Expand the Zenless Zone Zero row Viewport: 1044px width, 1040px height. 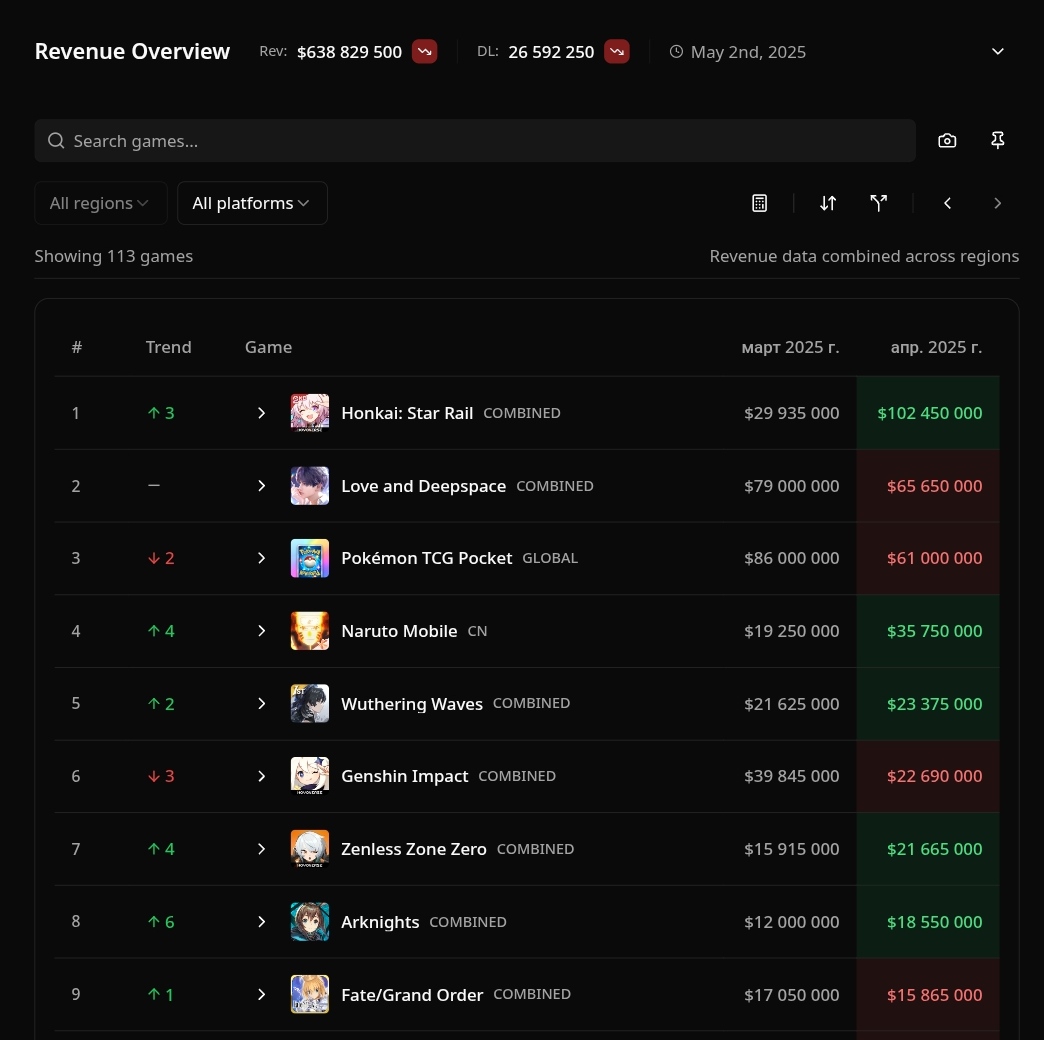262,848
